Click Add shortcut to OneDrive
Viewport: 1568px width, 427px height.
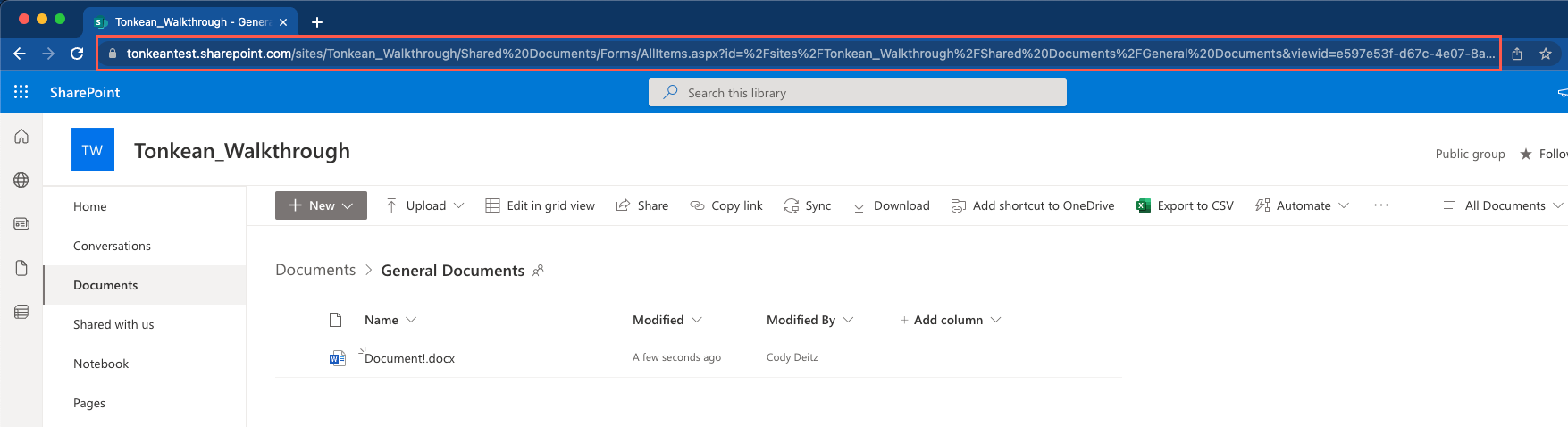point(1033,205)
